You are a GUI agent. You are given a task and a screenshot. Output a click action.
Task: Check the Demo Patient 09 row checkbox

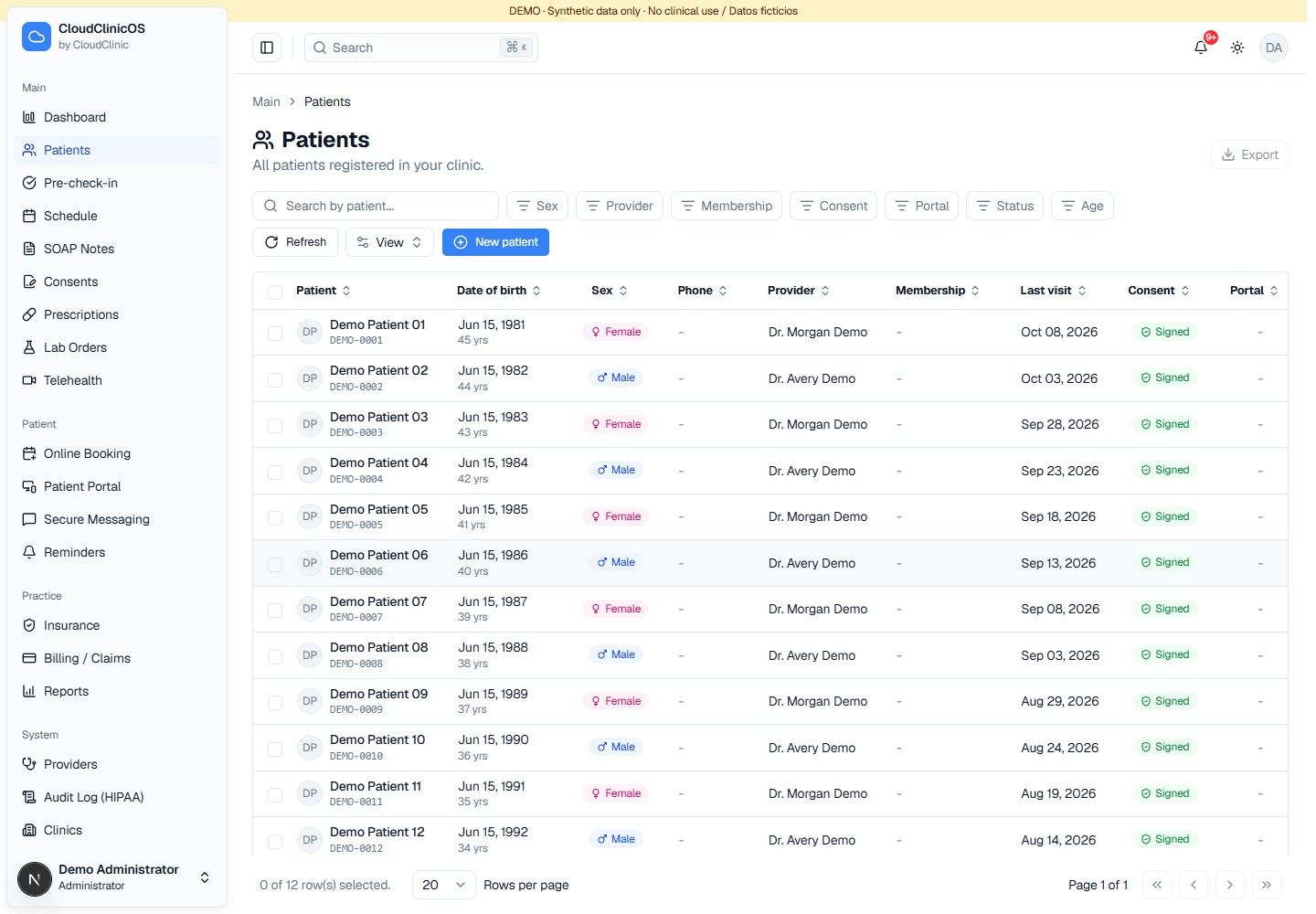[275, 702]
